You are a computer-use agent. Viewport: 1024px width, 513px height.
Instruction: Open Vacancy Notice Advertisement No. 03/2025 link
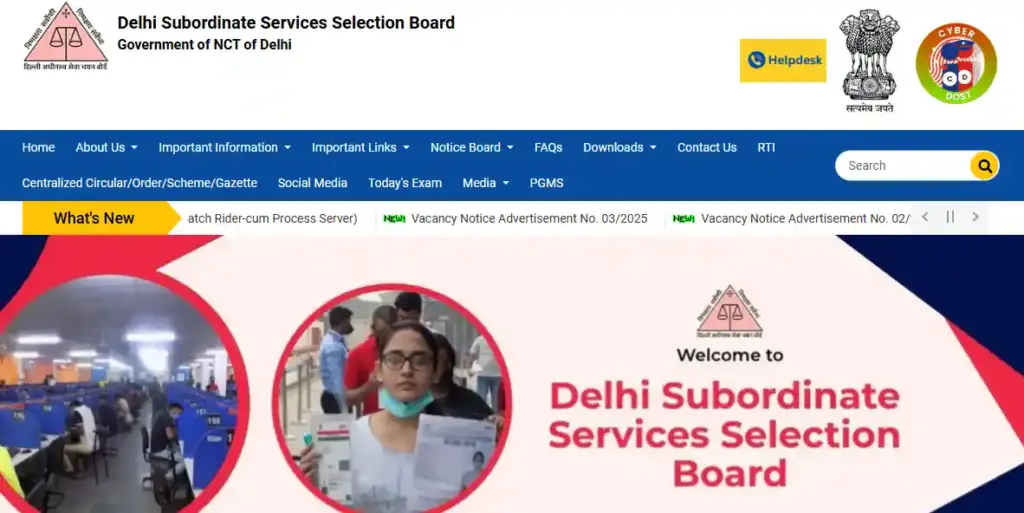pyautogui.click(x=529, y=219)
